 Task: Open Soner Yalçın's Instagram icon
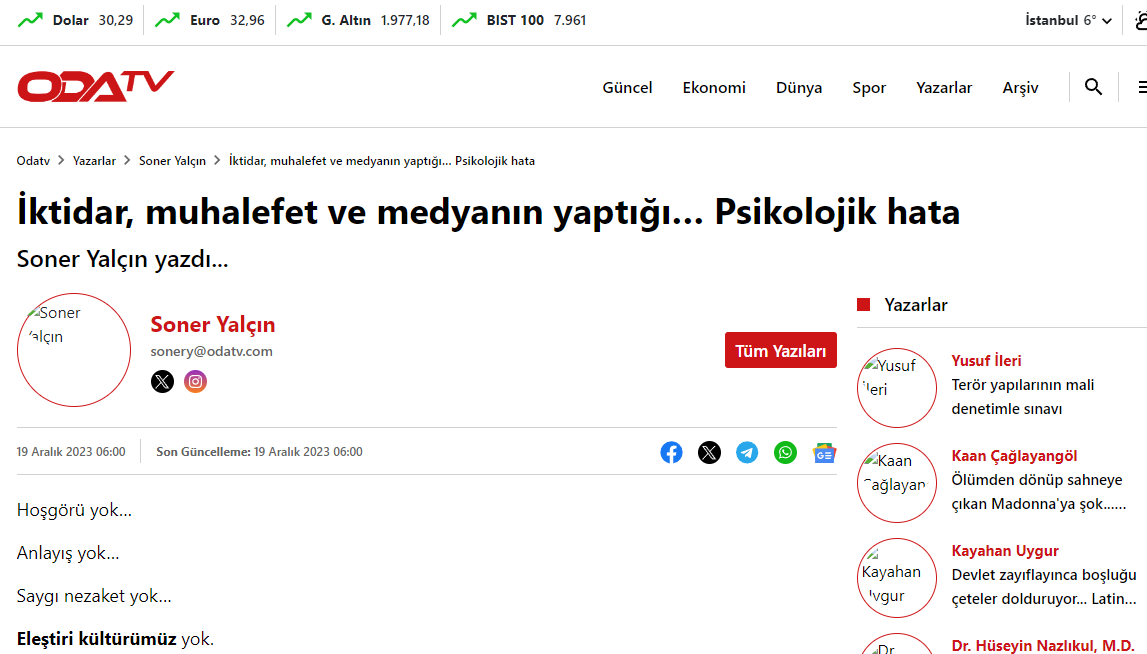click(196, 381)
